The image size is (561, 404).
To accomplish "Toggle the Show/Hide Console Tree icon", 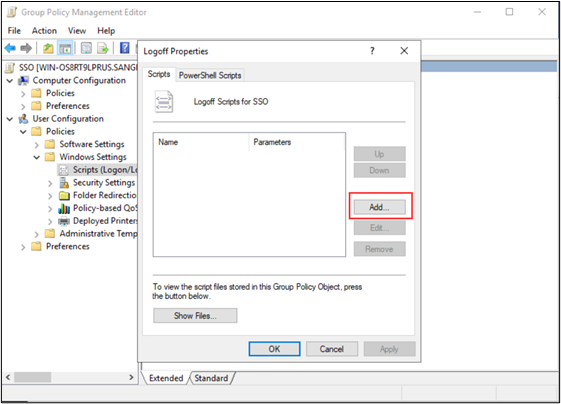I will [65, 48].
